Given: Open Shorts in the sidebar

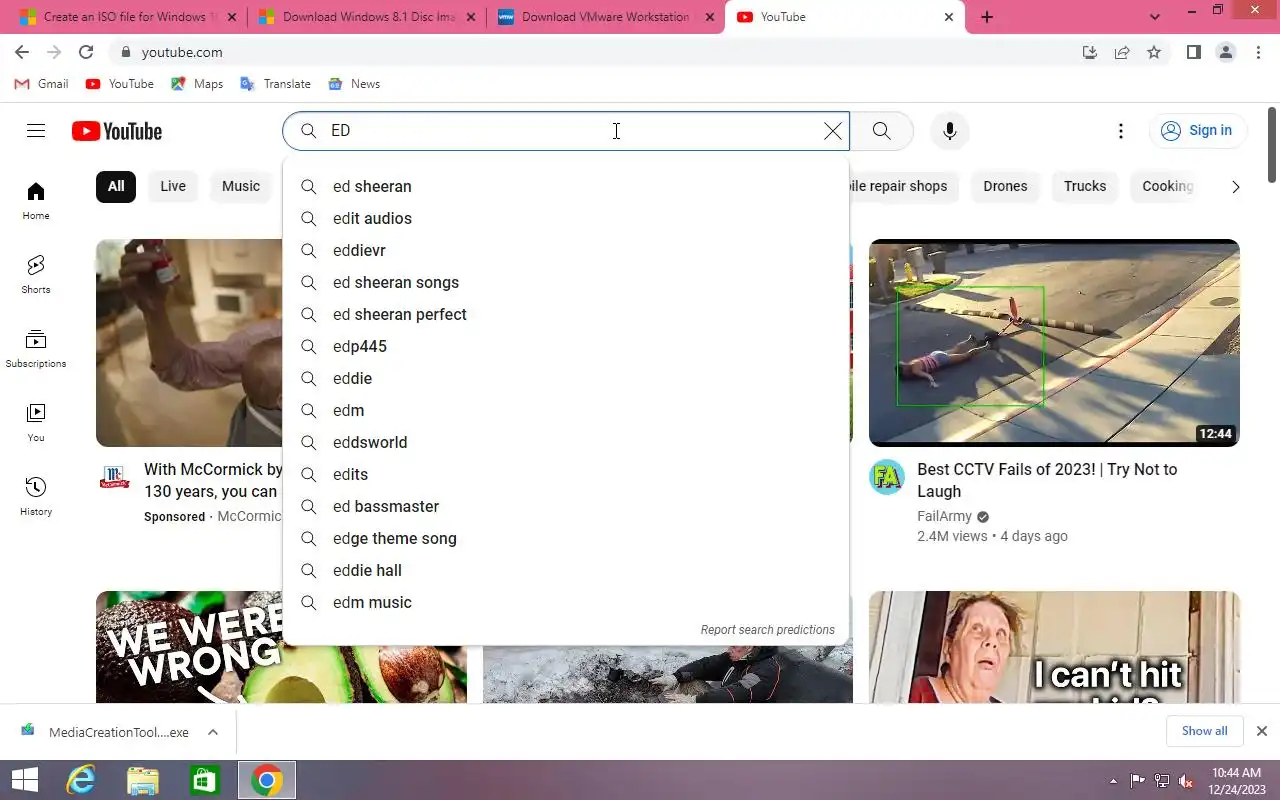Looking at the screenshot, I should 36,275.
